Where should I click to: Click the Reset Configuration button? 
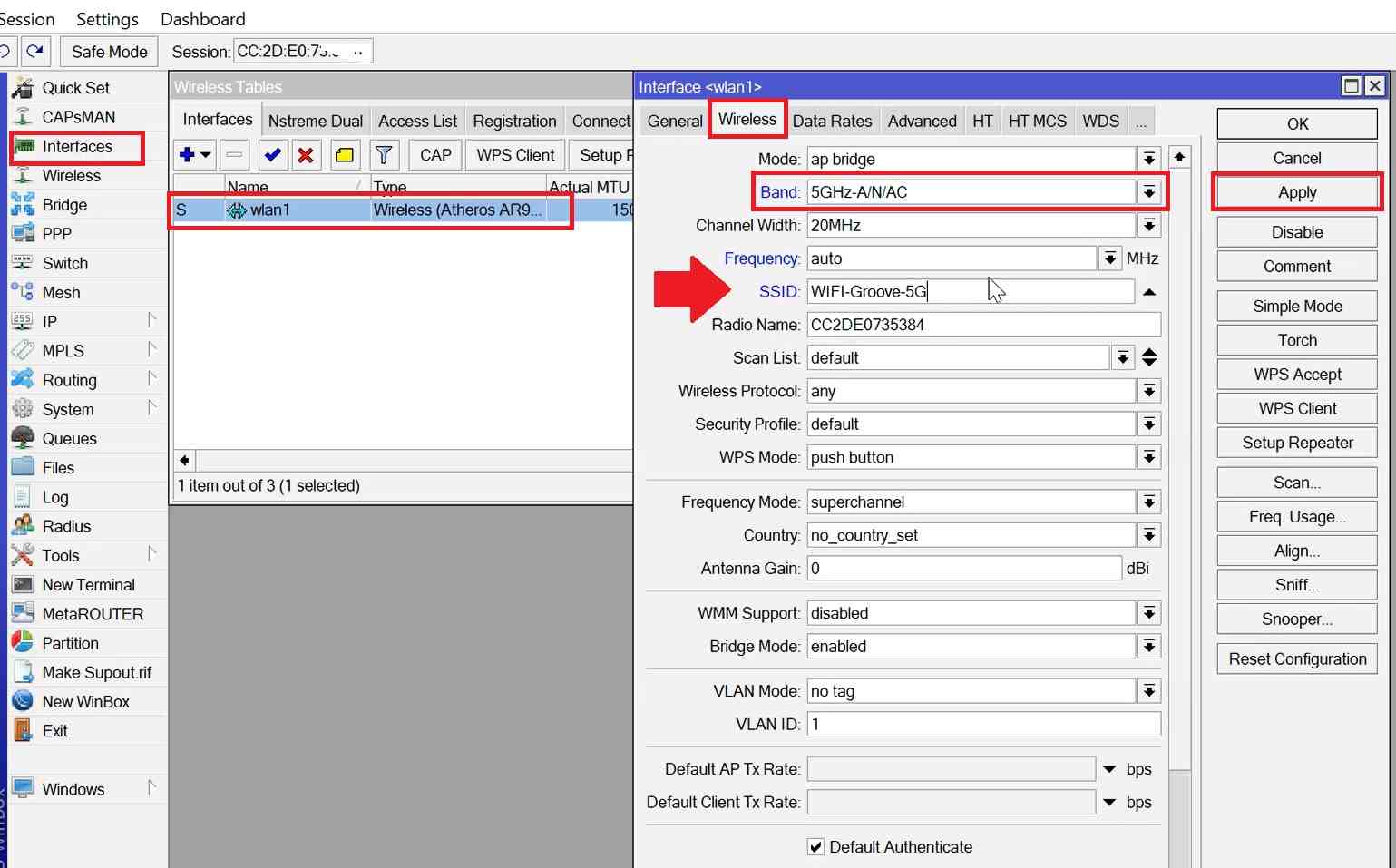coord(1297,659)
